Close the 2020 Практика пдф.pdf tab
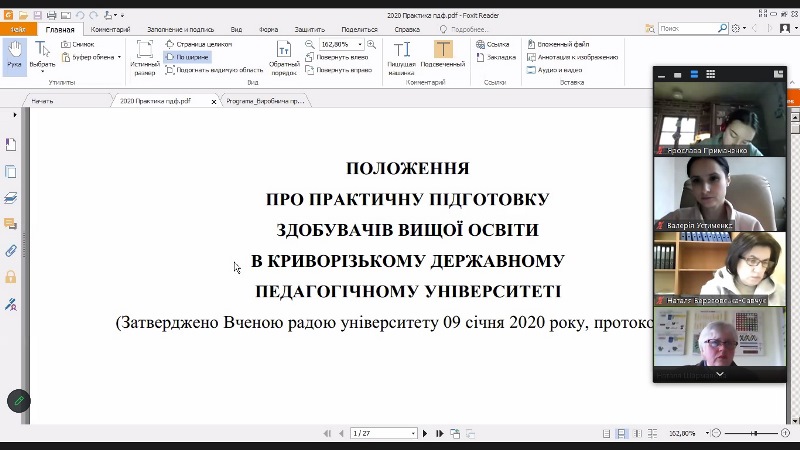800x450 pixels. coord(214,102)
